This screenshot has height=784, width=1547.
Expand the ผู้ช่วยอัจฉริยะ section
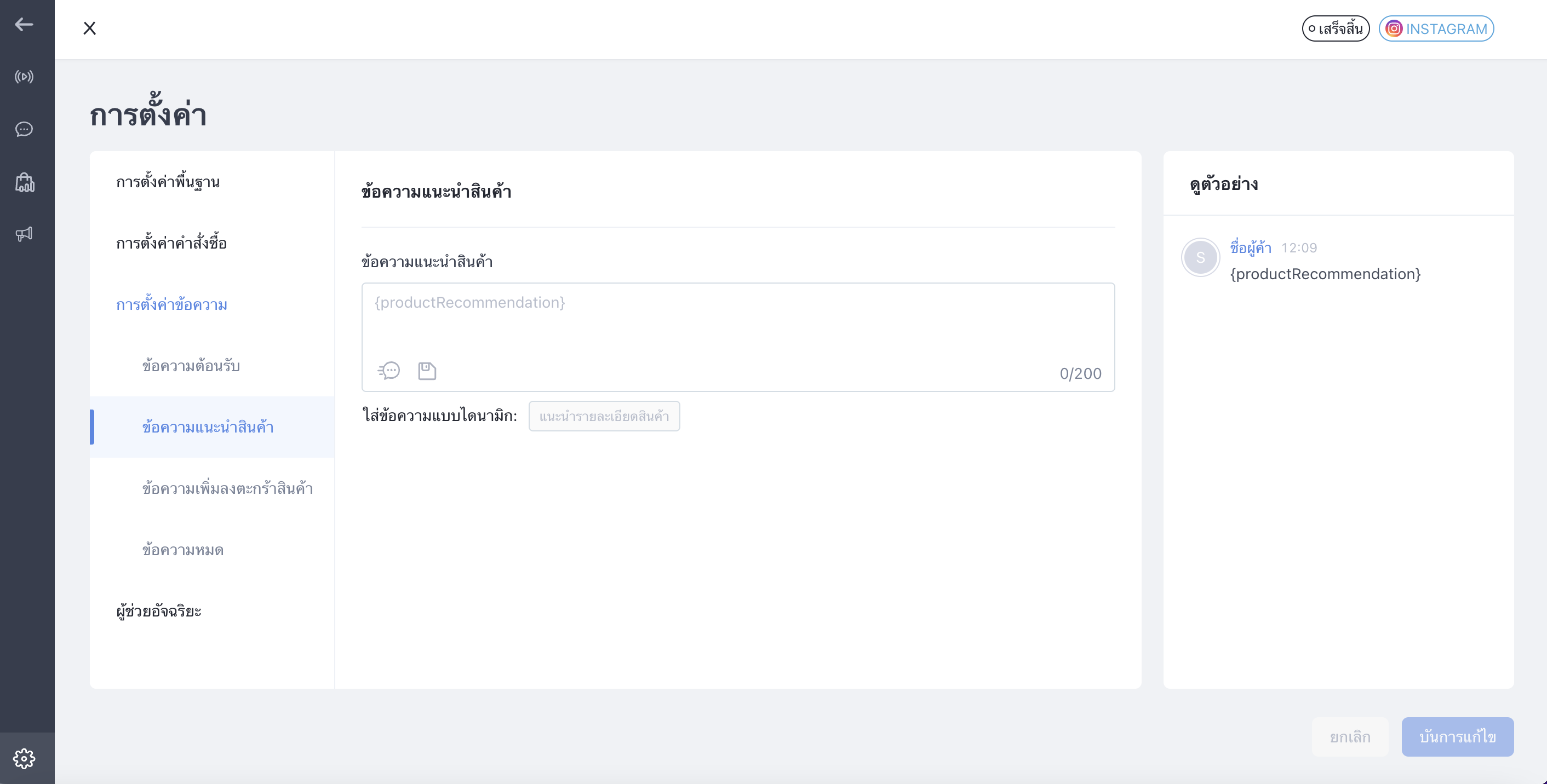pos(158,611)
